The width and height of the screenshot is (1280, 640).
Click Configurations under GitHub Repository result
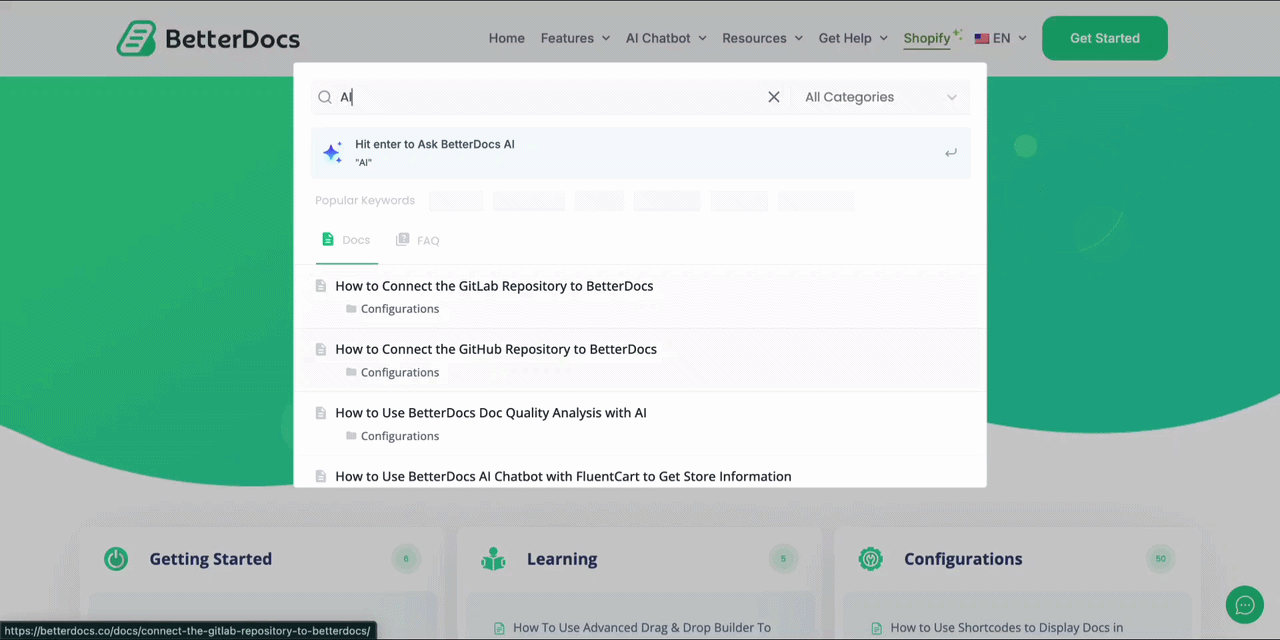click(400, 372)
